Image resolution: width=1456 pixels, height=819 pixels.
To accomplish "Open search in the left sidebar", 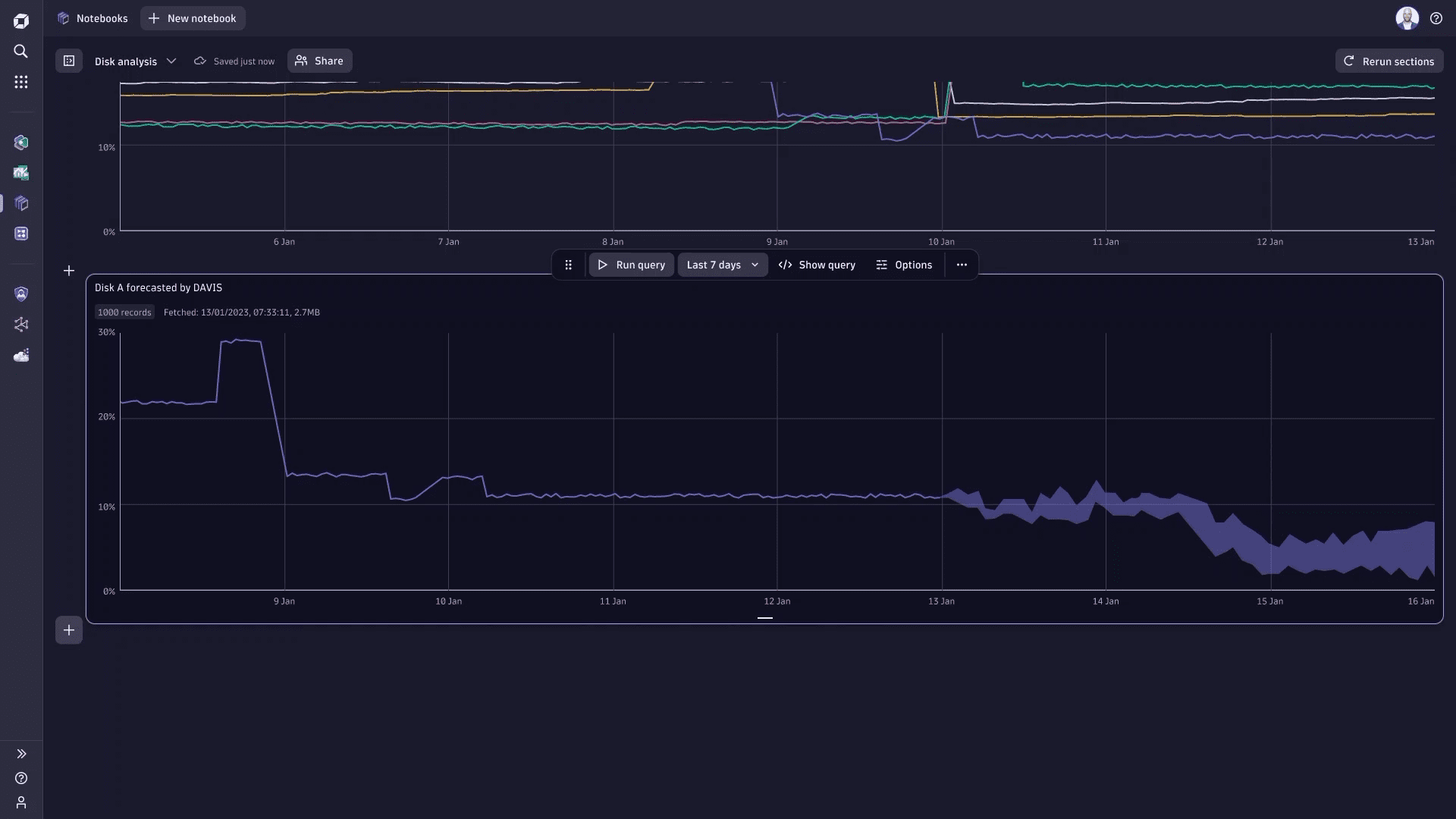I will (x=20, y=52).
